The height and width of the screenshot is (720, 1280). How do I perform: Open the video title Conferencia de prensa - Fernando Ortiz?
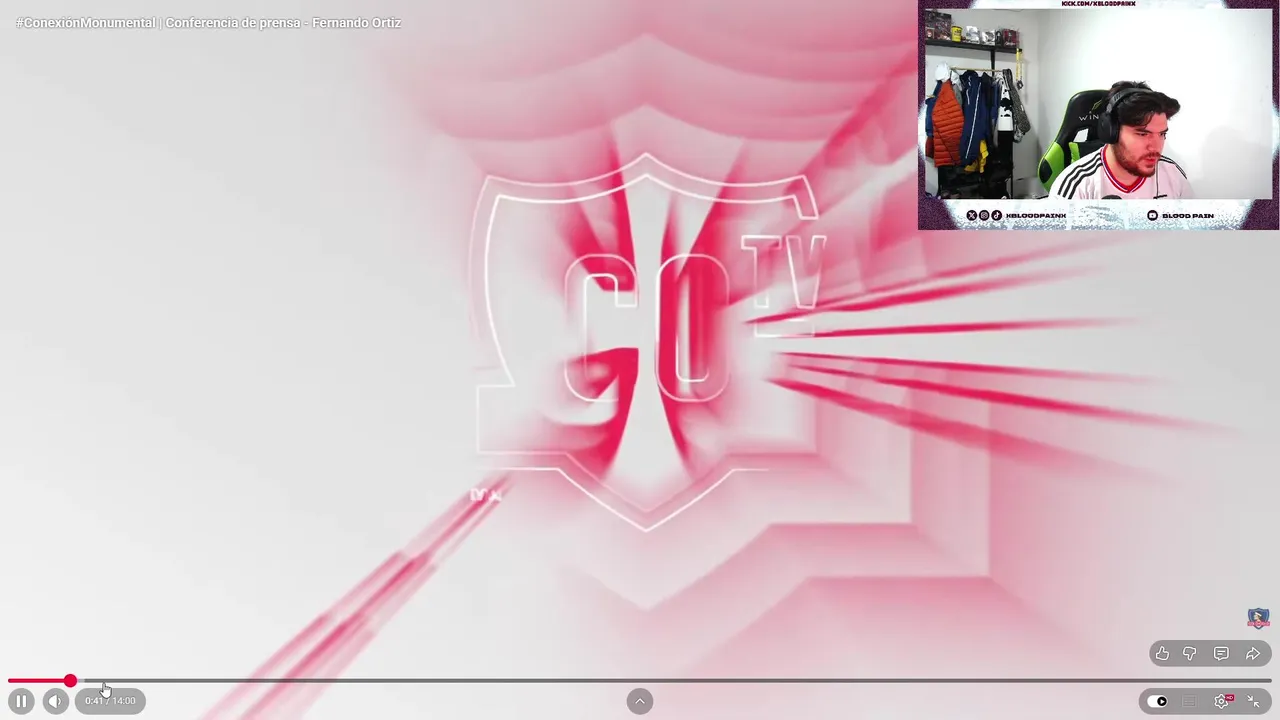click(208, 22)
